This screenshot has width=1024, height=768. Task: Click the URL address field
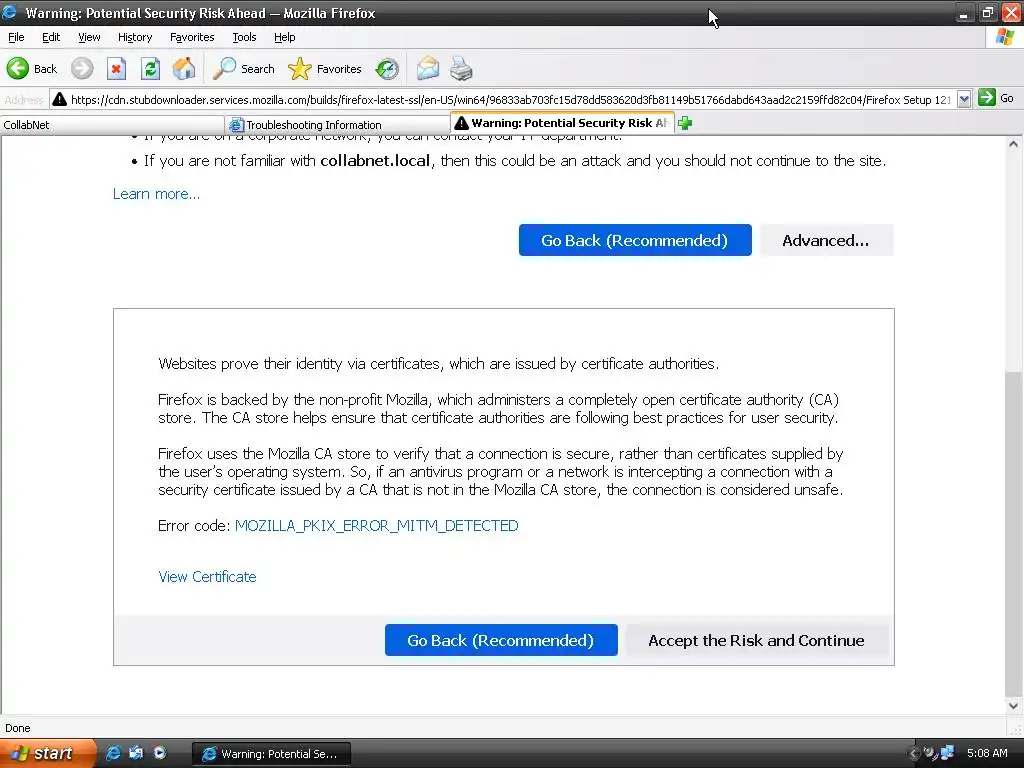[x=510, y=99]
